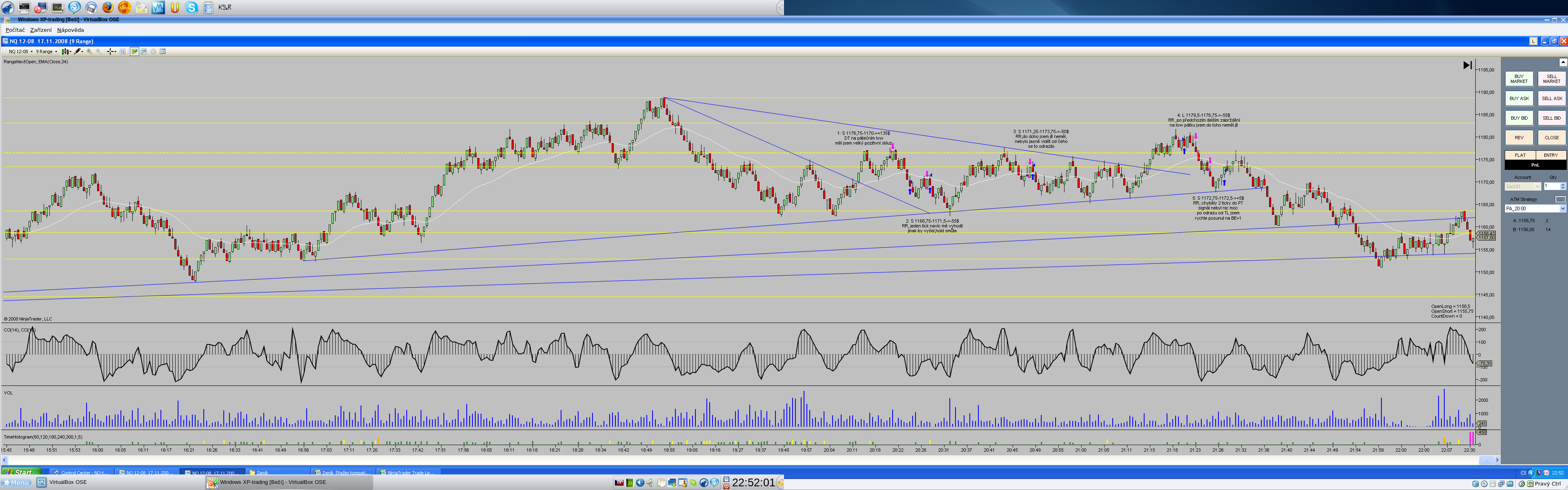Open the chart style candlestick icon
The height and width of the screenshot is (490, 1568).
(x=65, y=52)
